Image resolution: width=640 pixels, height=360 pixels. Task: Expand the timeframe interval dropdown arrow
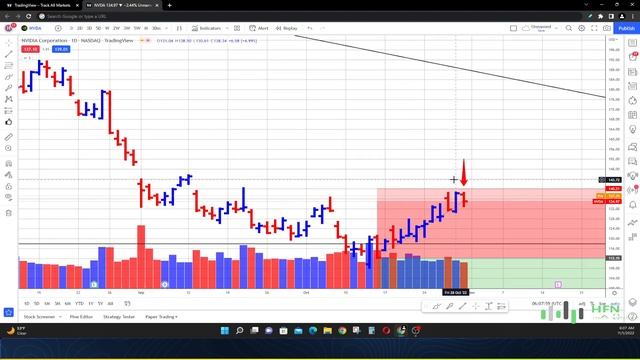166,28
